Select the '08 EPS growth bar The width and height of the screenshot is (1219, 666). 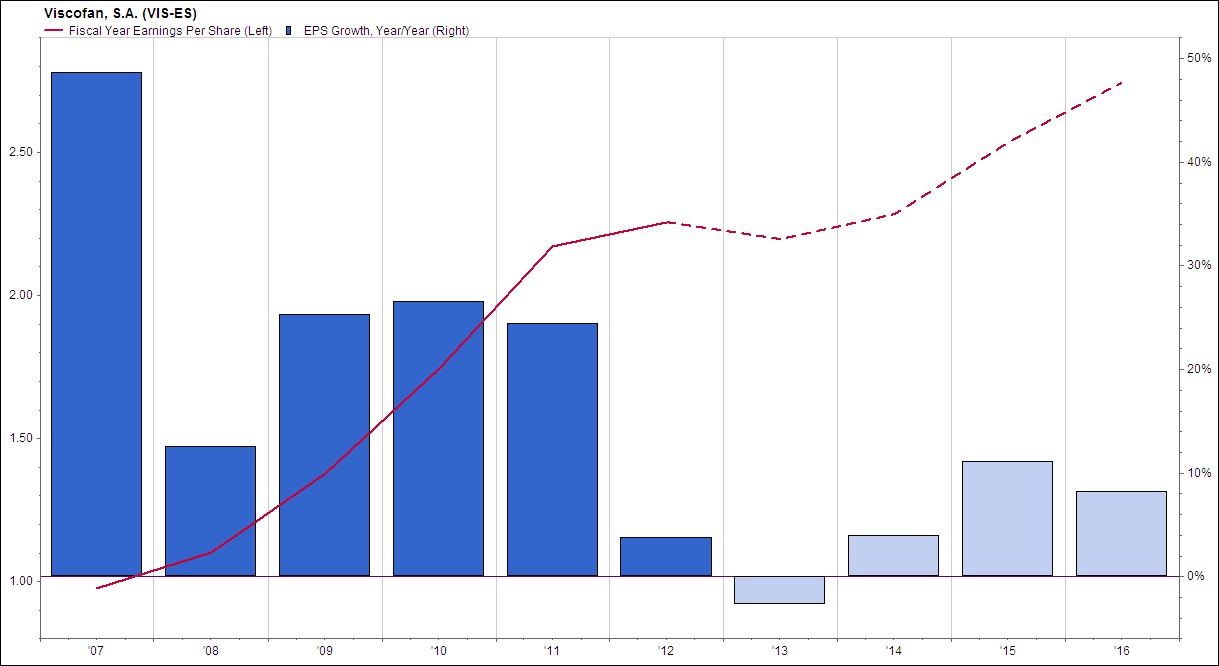210,511
